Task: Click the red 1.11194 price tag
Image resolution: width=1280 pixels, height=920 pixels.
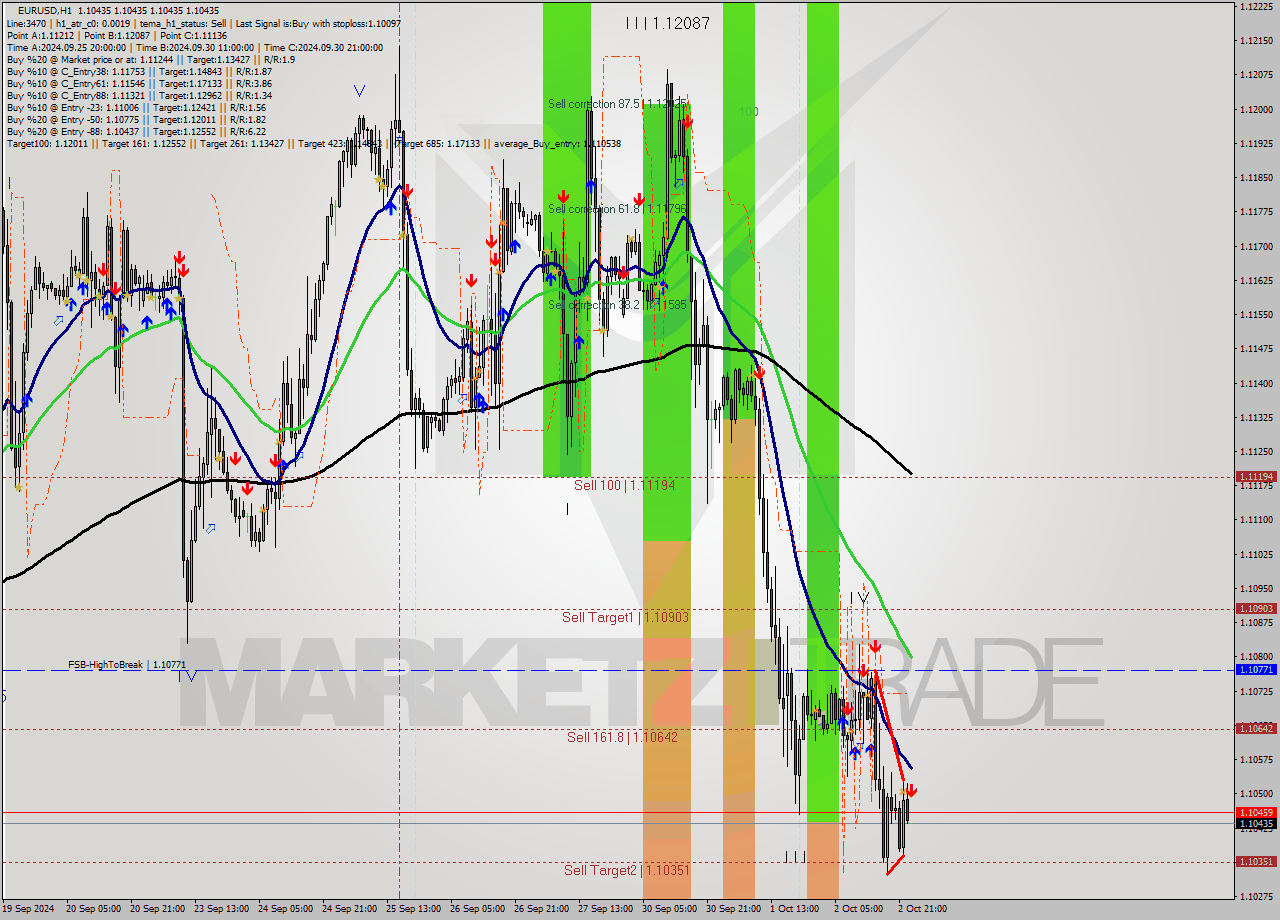Action: point(1256,477)
